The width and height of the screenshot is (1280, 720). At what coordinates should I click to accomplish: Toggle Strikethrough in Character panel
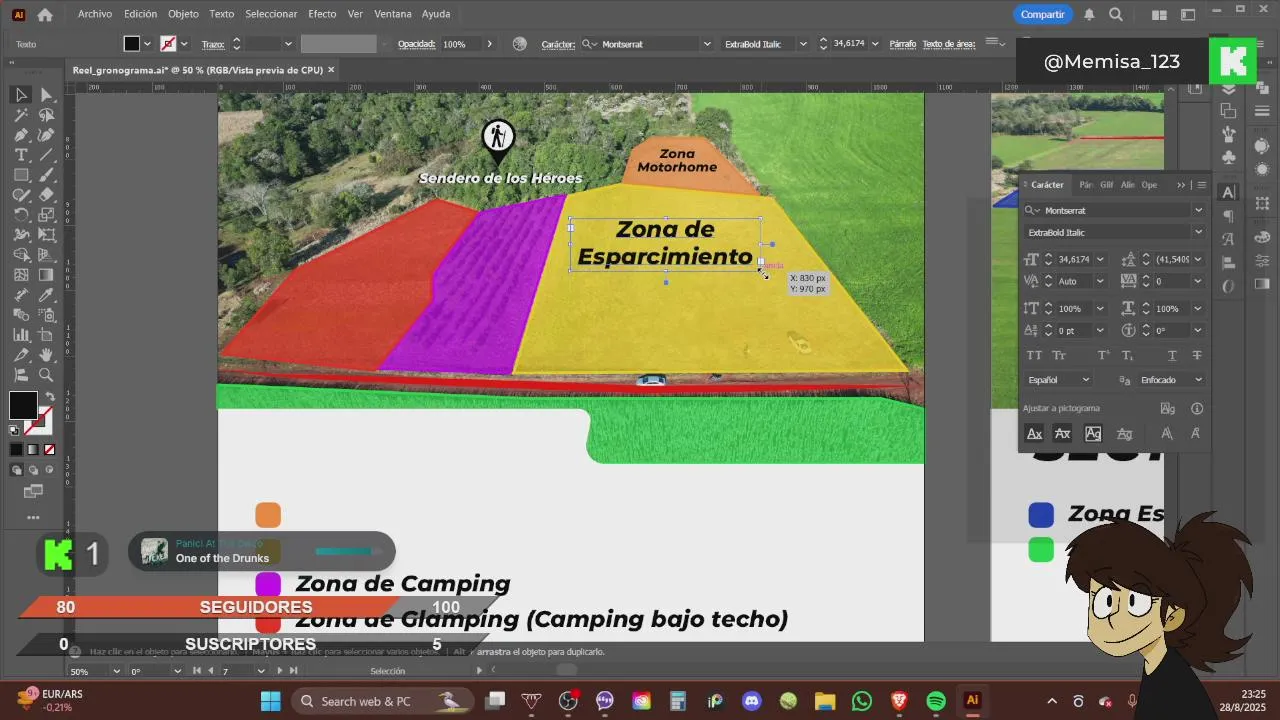(x=1197, y=355)
